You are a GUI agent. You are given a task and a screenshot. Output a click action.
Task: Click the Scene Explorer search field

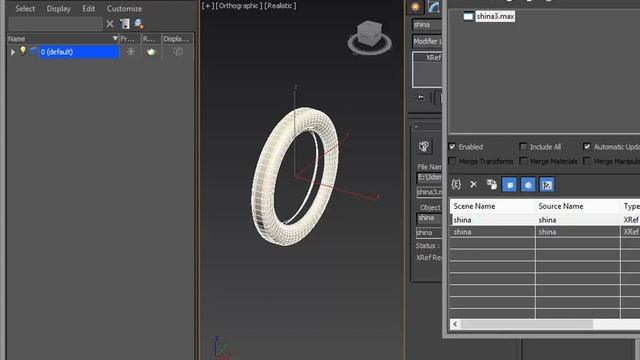pyautogui.click(x=56, y=24)
